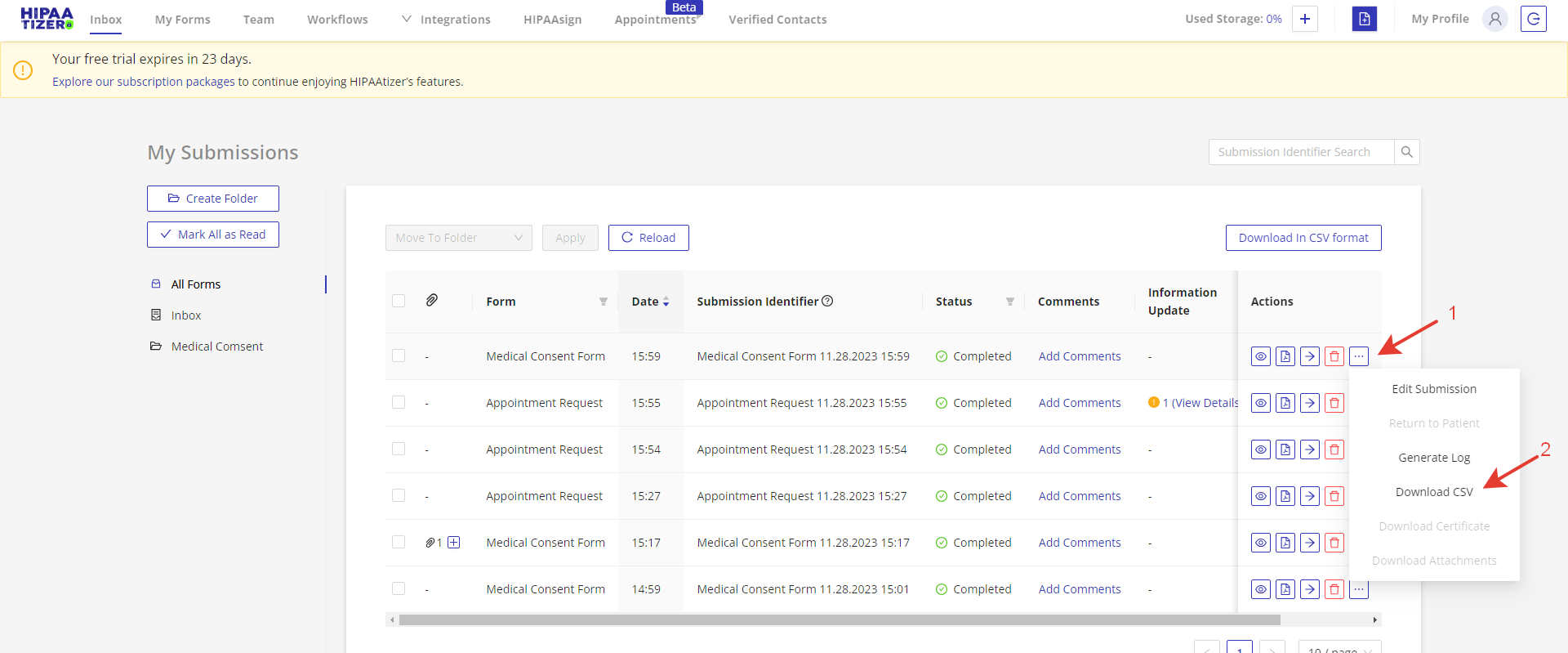Forward the 15:17 Medical Consent Form (arrow icon)
This screenshot has width=1568, height=653.
(1310, 543)
